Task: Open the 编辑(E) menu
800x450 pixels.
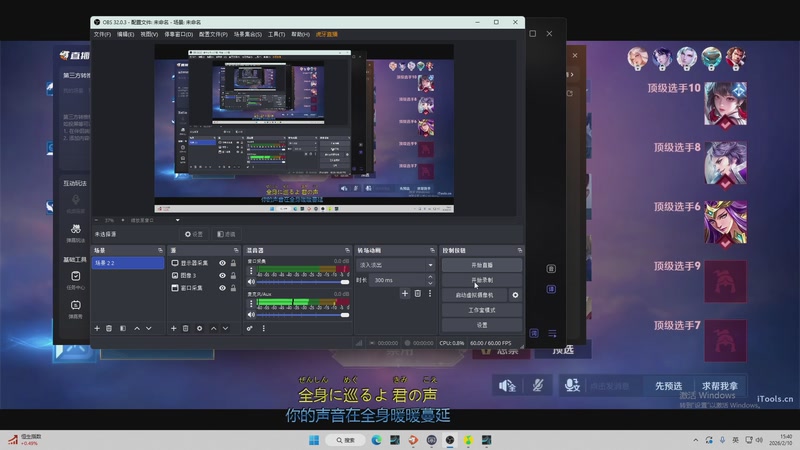Action: point(126,34)
